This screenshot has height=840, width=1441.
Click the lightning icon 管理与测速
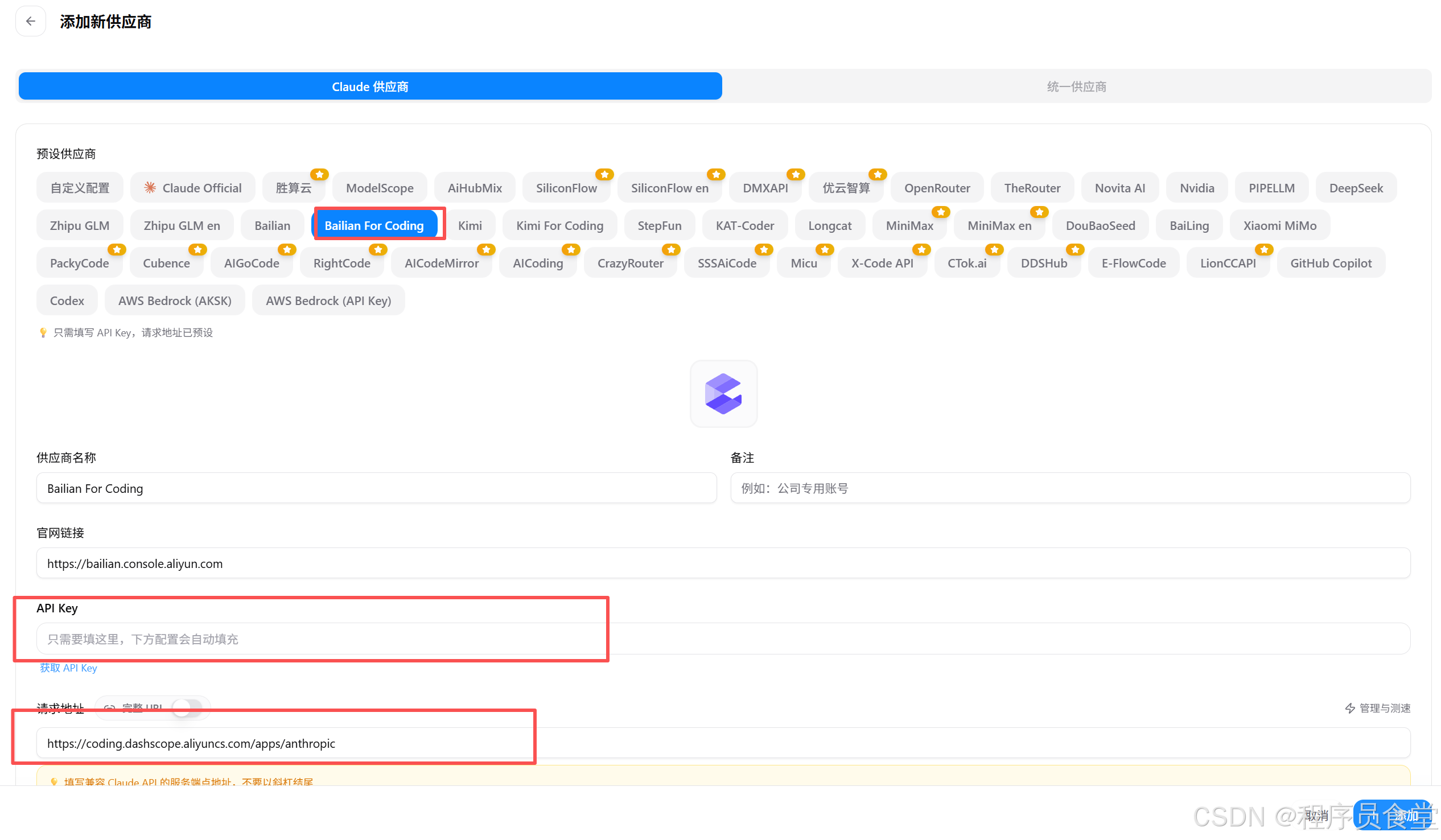tap(1350, 708)
